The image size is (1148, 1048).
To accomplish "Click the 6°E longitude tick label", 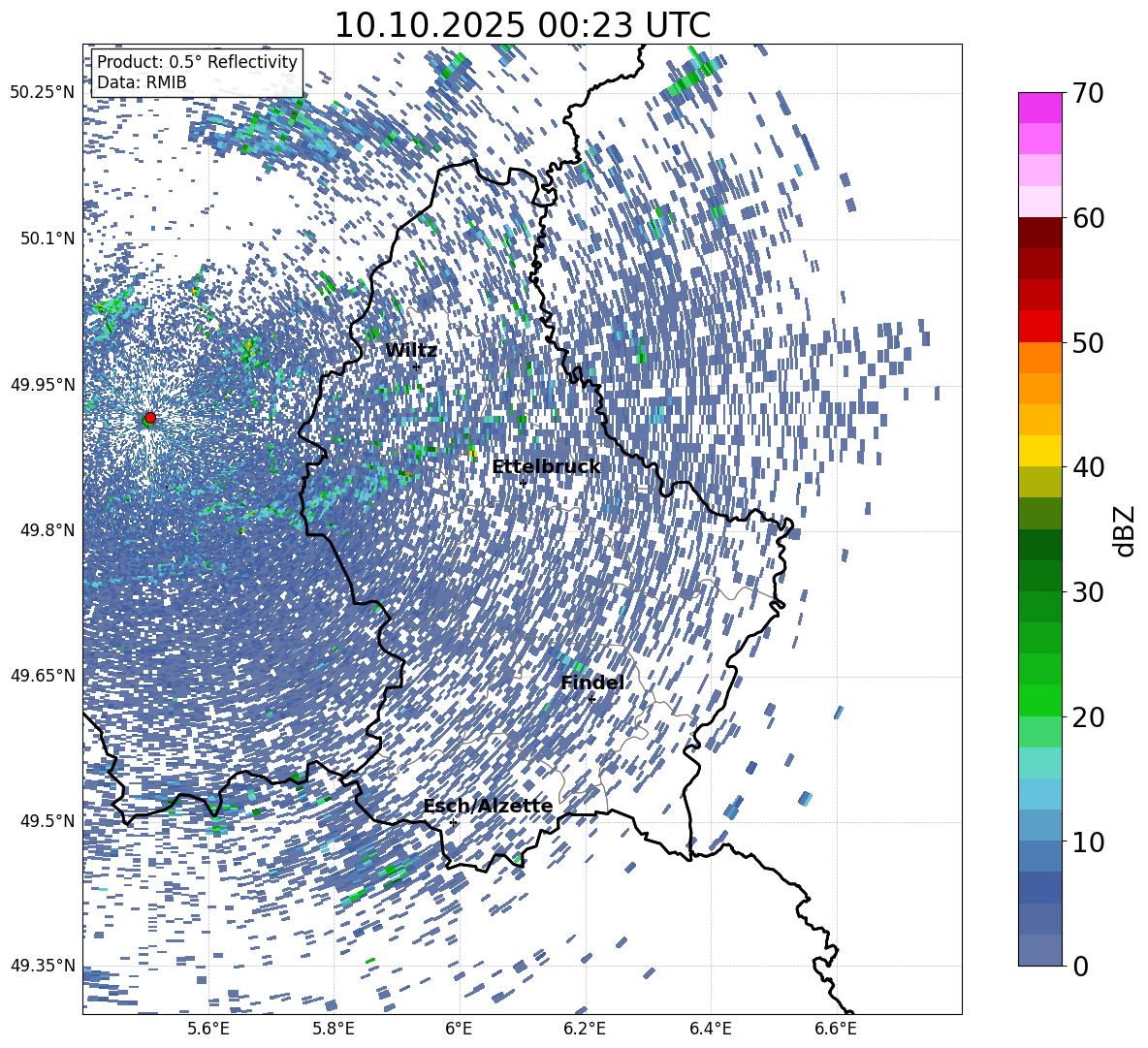I will (459, 1029).
